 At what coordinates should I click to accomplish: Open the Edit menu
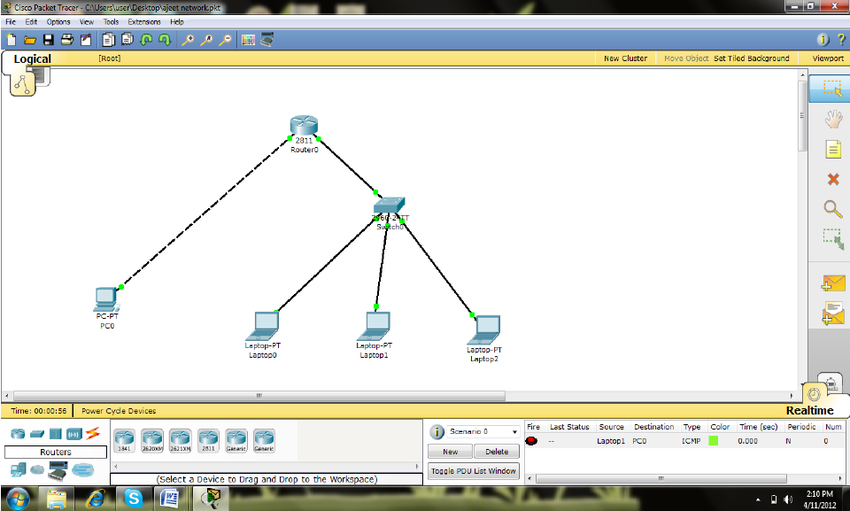[31, 22]
